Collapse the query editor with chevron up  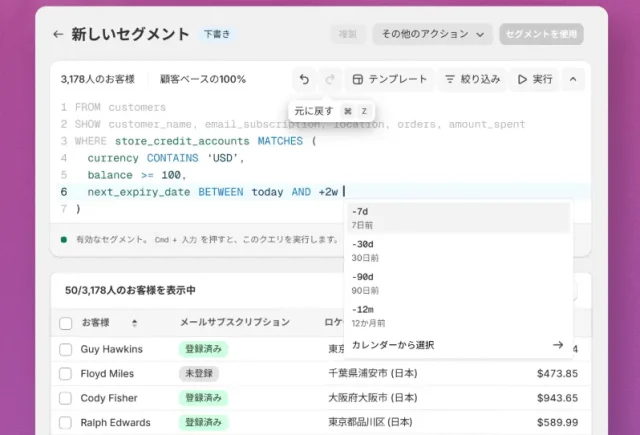click(x=573, y=79)
